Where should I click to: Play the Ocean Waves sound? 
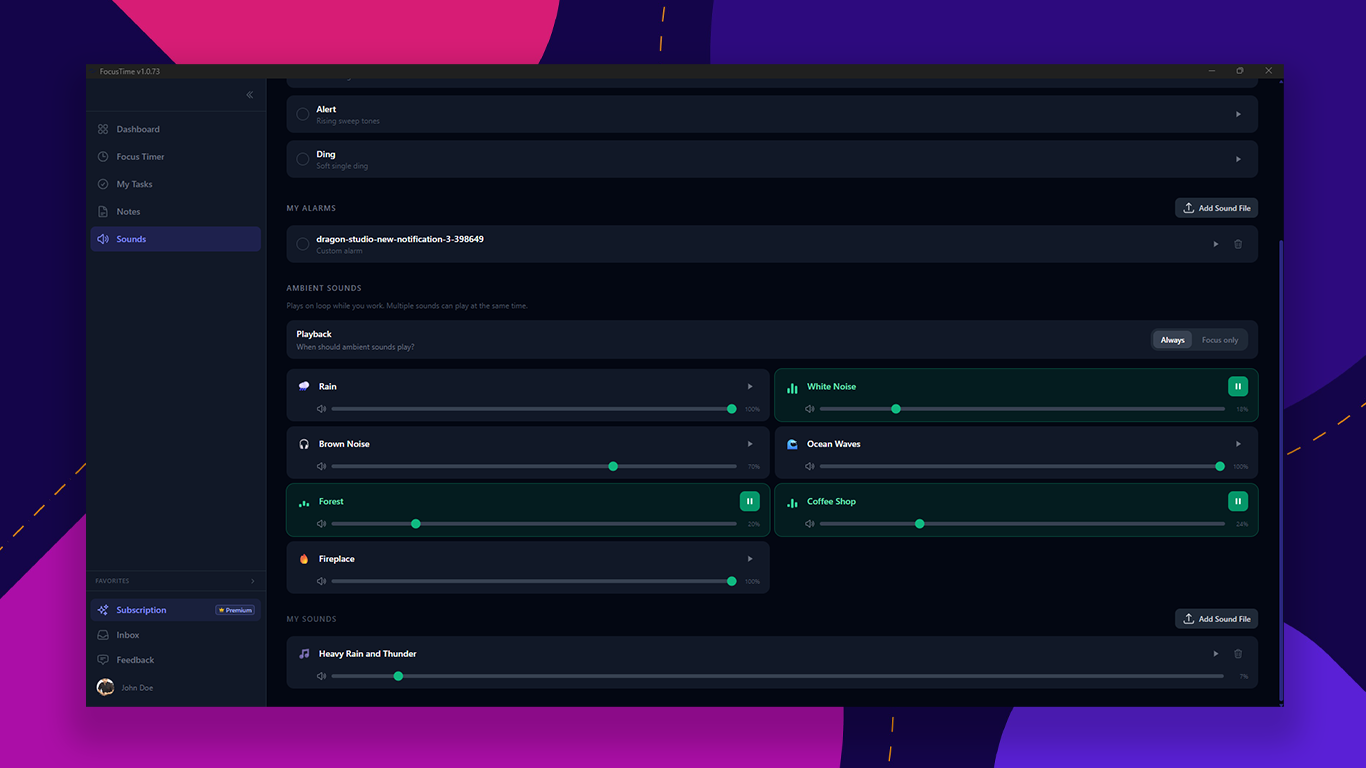1238,444
